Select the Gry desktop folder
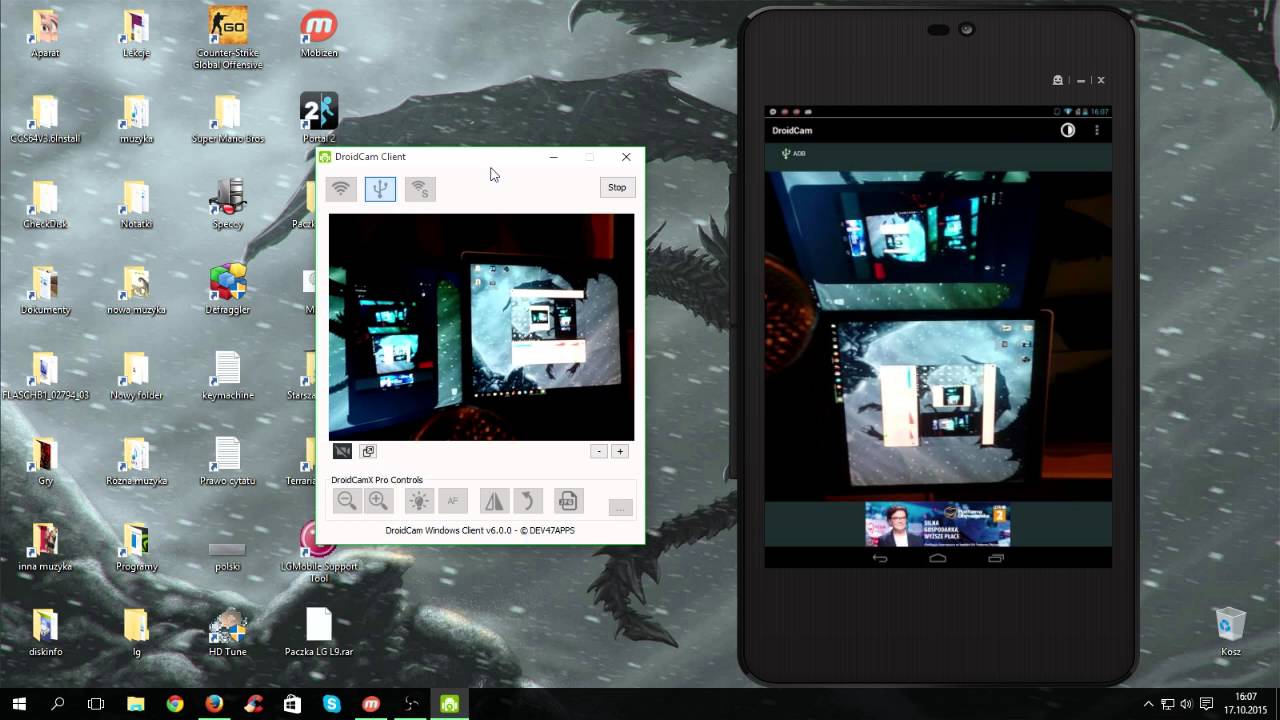This screenshot has height=720, width=1280. 45,461
